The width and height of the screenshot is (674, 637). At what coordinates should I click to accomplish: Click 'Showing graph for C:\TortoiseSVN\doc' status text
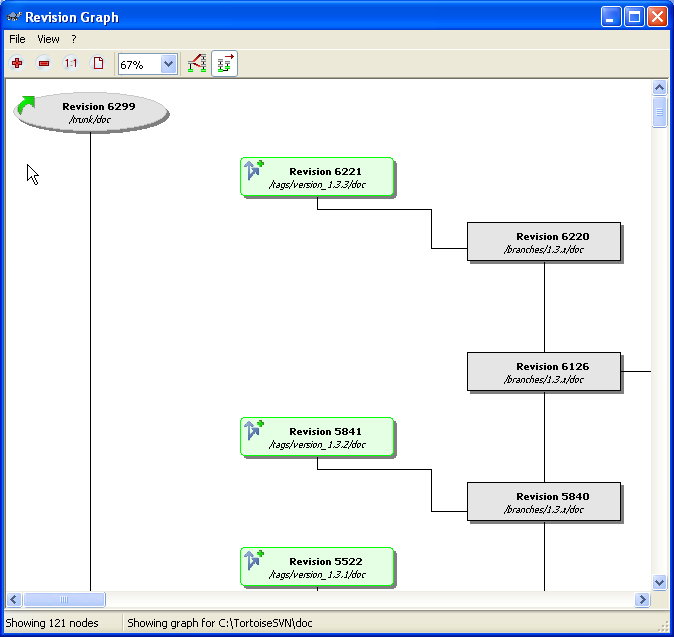[x=220, y=623]
